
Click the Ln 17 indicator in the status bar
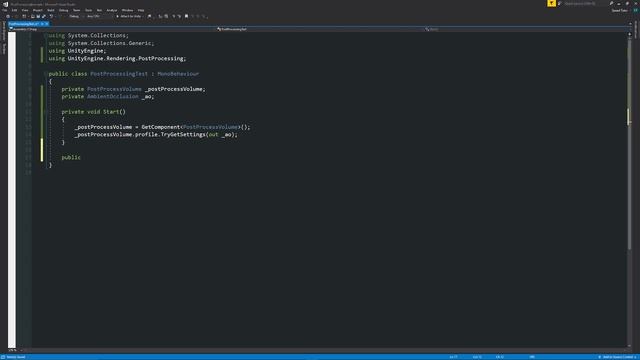click(453, 357)
